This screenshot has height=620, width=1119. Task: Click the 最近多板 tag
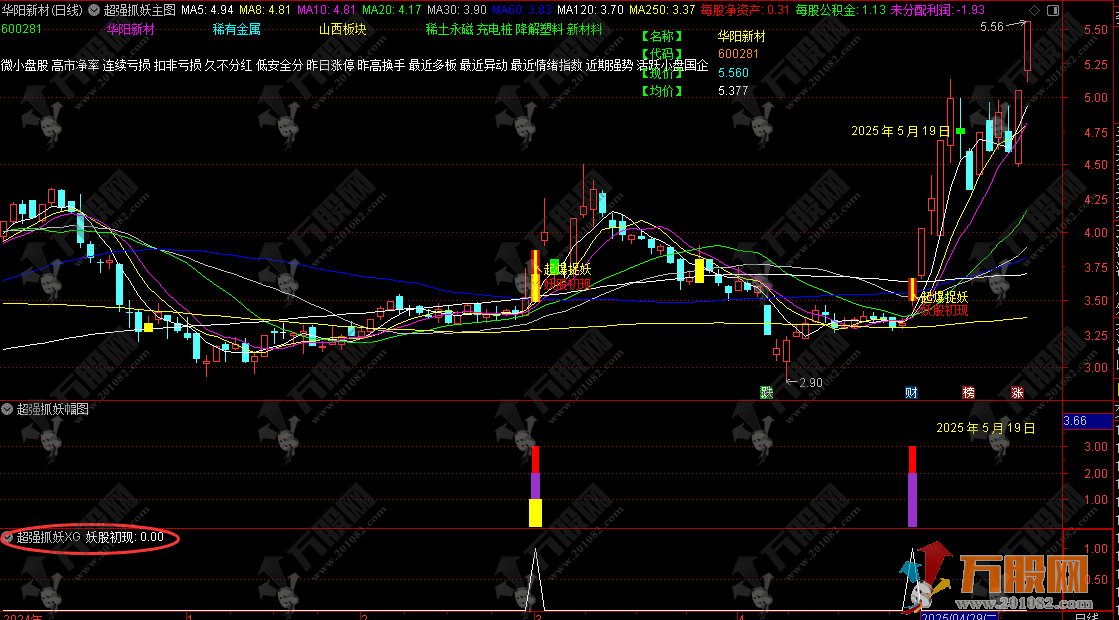point(432,66)
